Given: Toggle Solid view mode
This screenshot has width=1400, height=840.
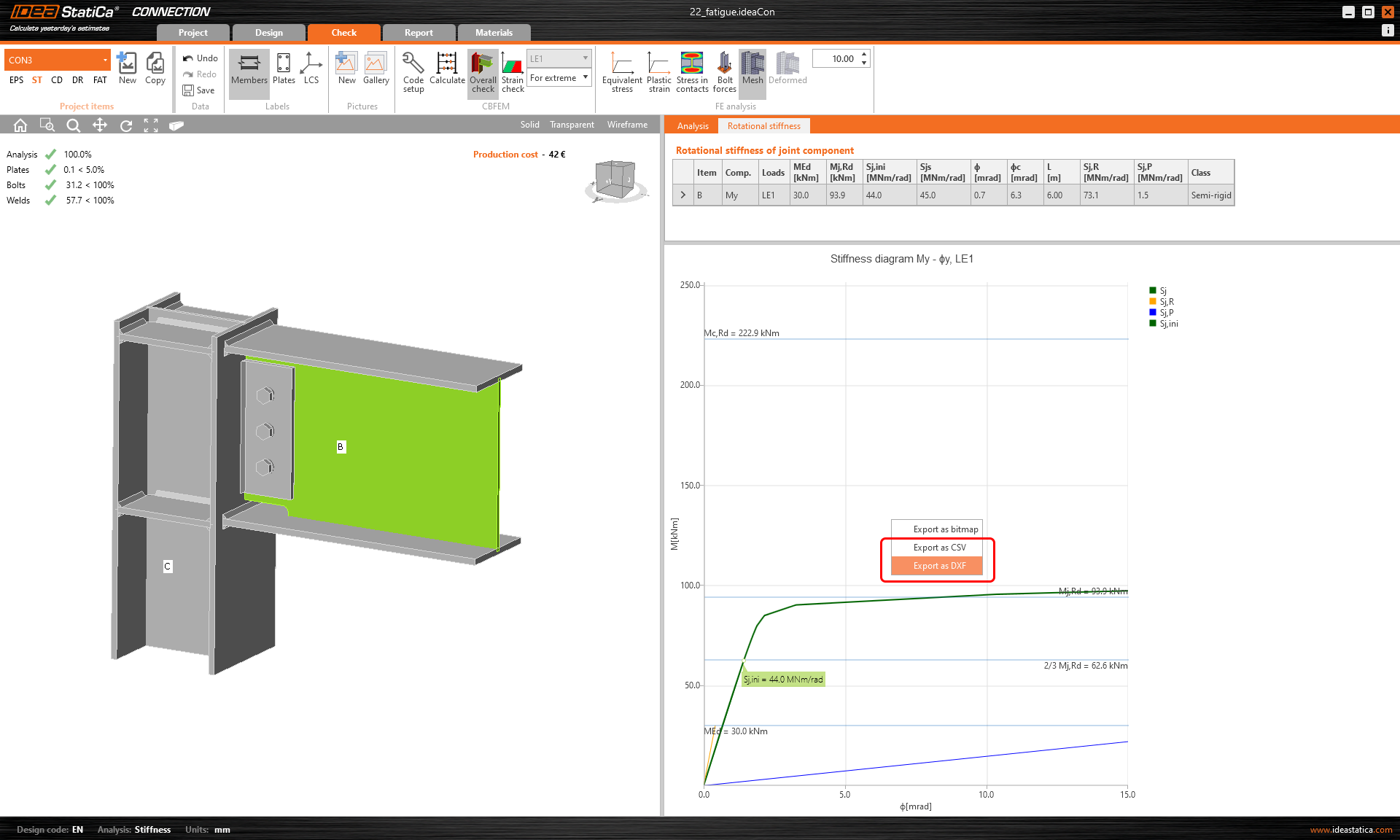Looking at the screenshot, I should (527, 126).
